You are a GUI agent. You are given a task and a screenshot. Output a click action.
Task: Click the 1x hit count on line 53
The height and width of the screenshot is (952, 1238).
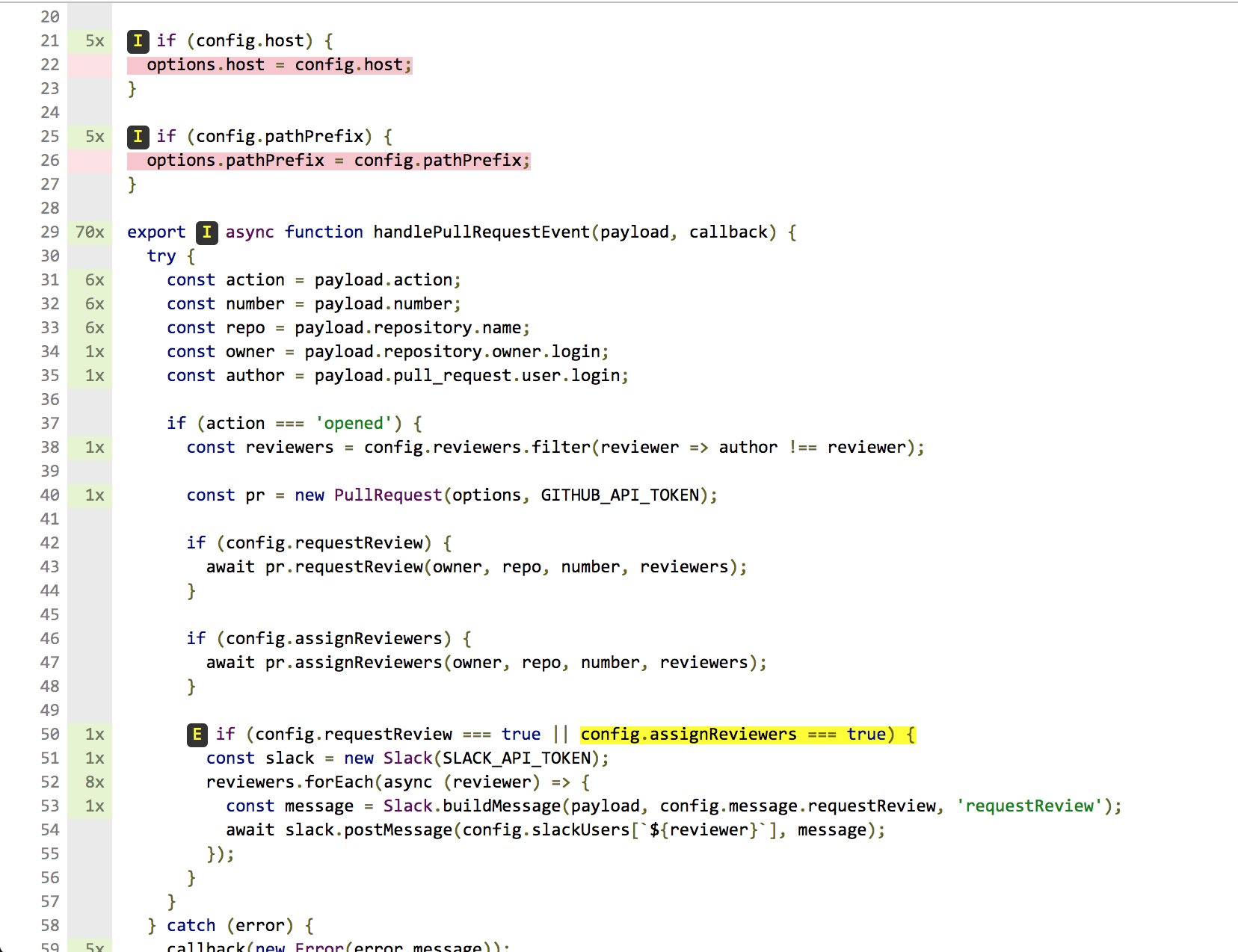[95, 806]
